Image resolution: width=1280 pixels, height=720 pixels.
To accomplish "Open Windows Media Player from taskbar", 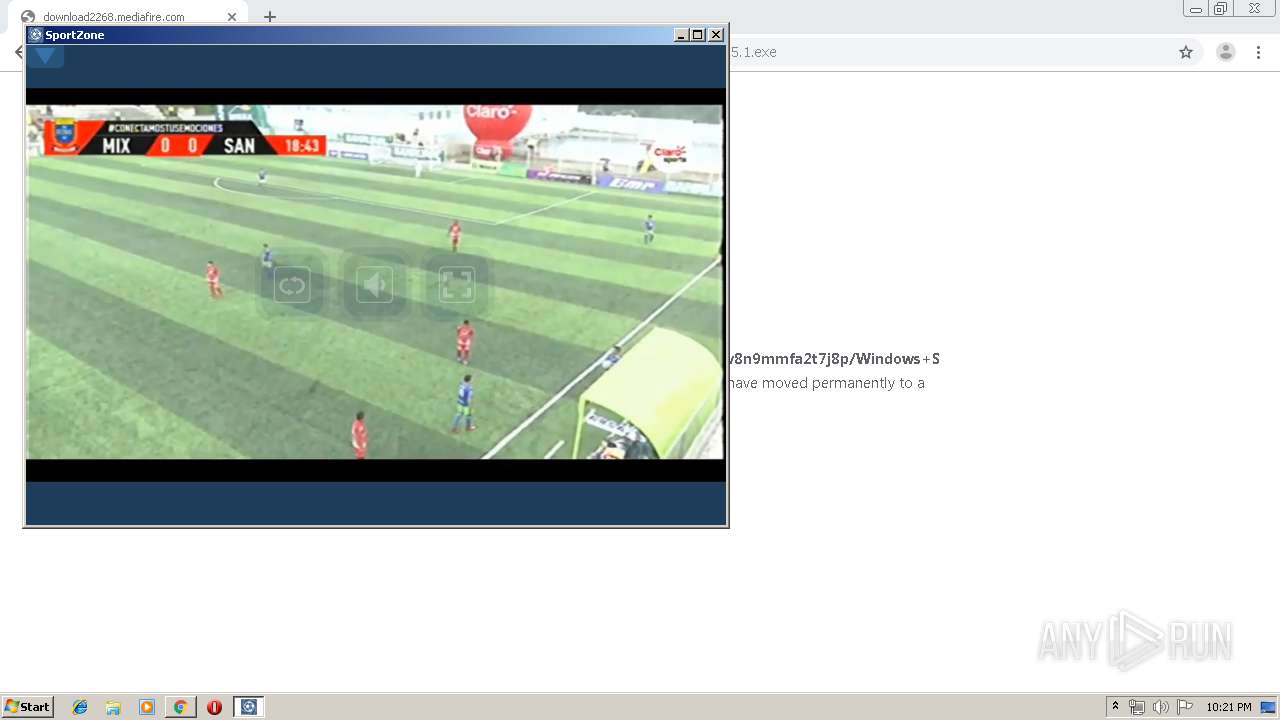I will [x=147, y=707].
